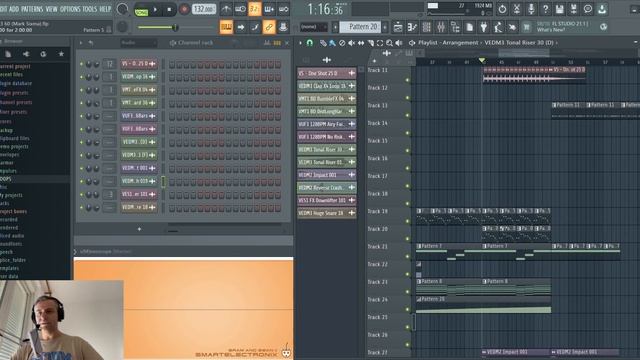The width and height of the screenshot is (640, 360).
Task: Click the pattern selector left arrow
Action: (336, 27)
